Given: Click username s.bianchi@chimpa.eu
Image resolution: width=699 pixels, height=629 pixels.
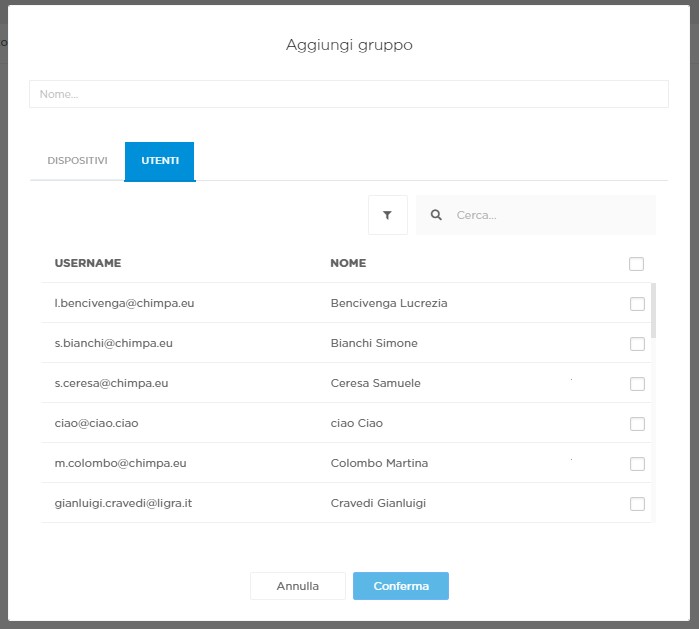Looking at the screenshot, I should pos(114,343).
